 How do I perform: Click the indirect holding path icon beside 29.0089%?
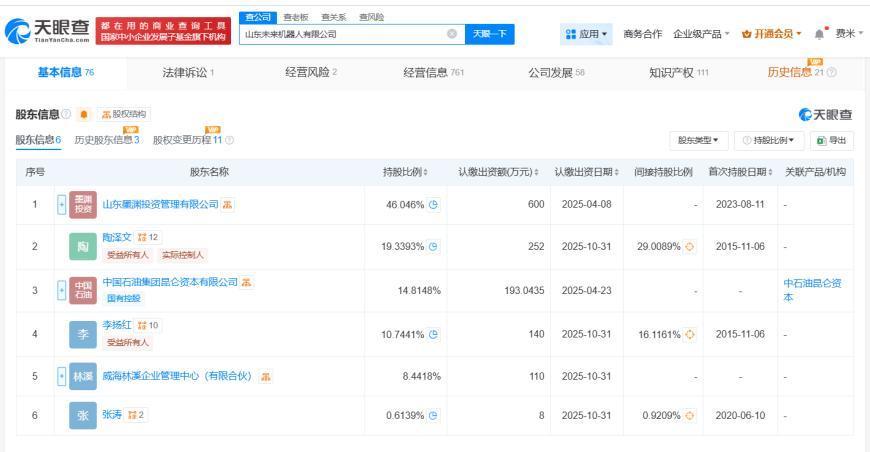(x=689, y=246)
